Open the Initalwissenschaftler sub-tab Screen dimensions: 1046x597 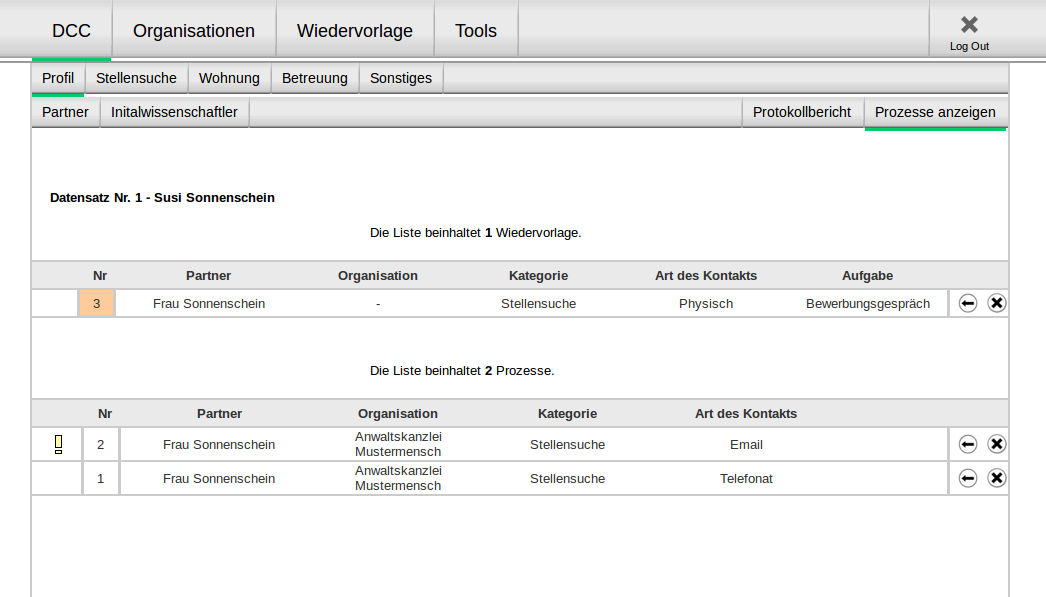tap(174, 112)
